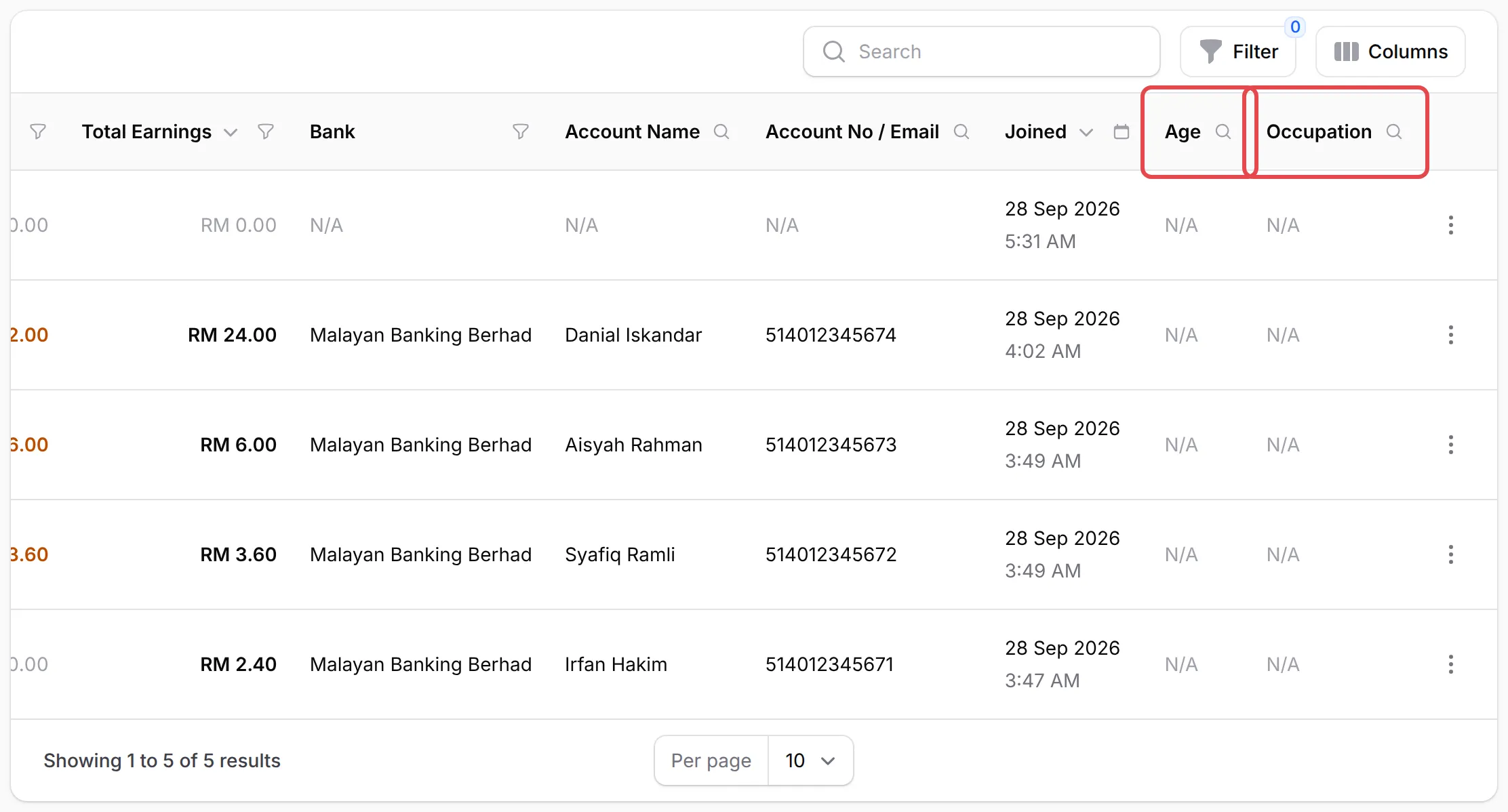The image size is (1508, 812).
Task: Click the Account Name column header
Action: (x=633, y=131)
